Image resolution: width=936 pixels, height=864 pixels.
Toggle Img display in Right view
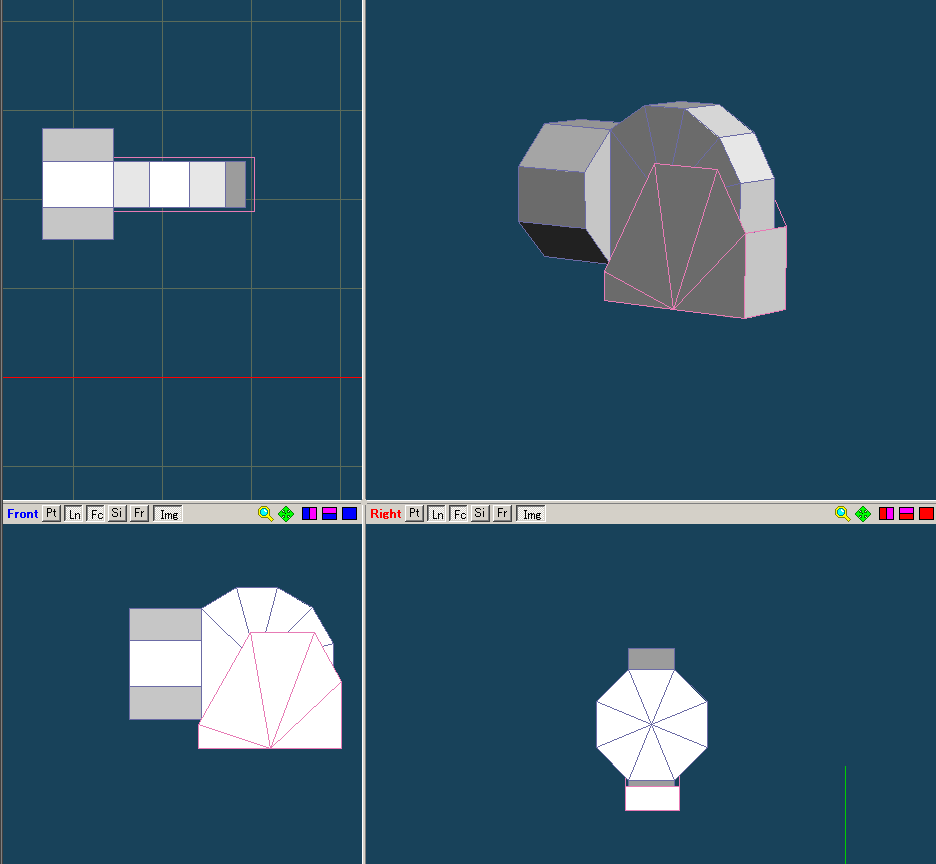click(532, 514)
